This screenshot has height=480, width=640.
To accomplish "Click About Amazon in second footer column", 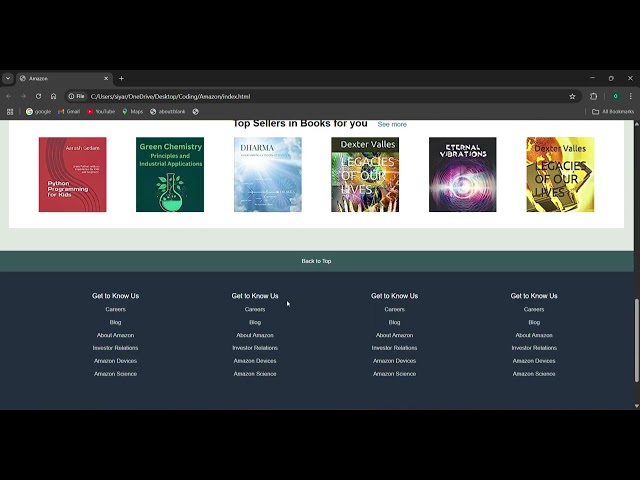I will point(255,335).
